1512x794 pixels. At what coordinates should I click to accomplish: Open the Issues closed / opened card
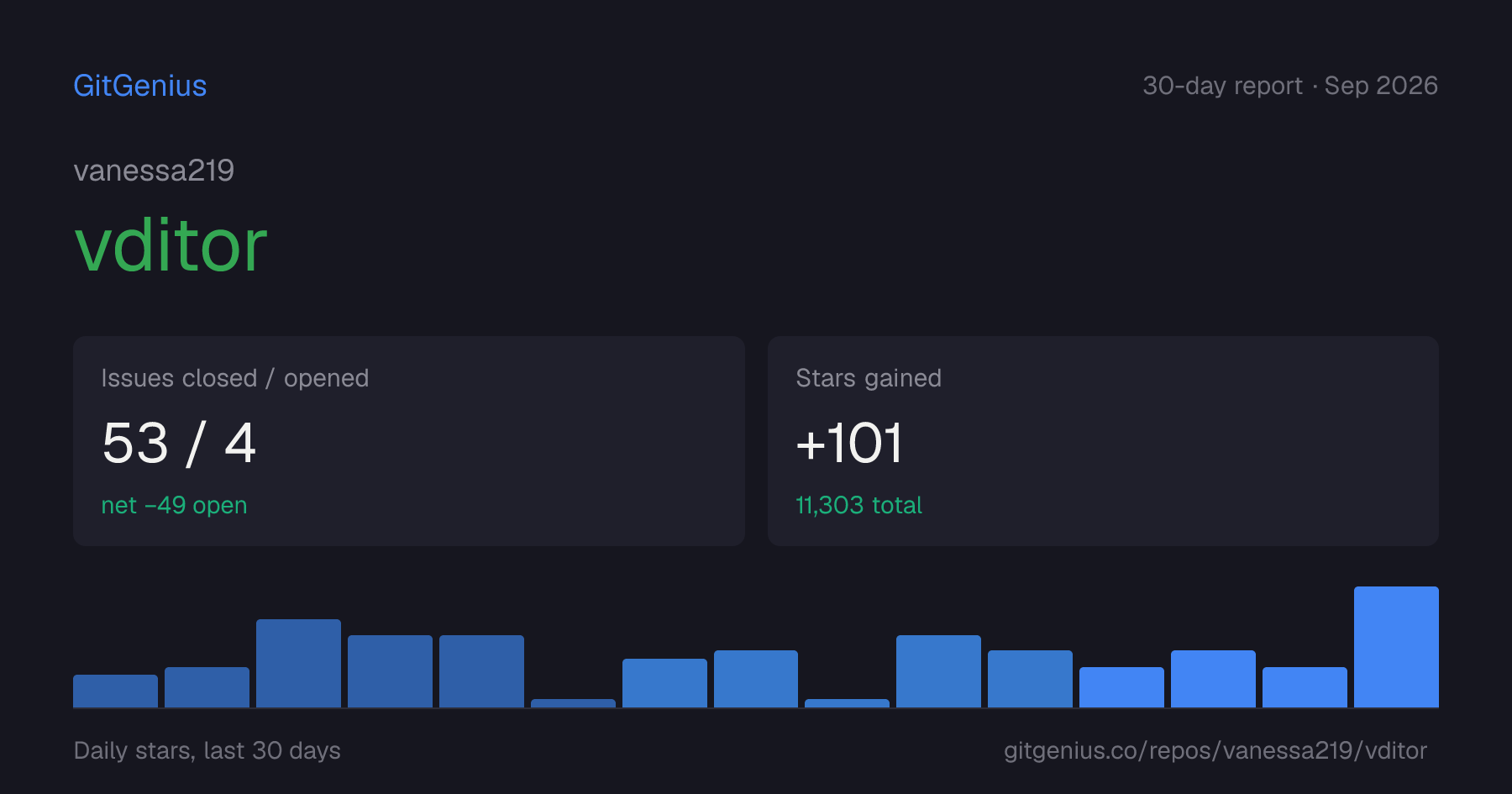coord(409,441)
